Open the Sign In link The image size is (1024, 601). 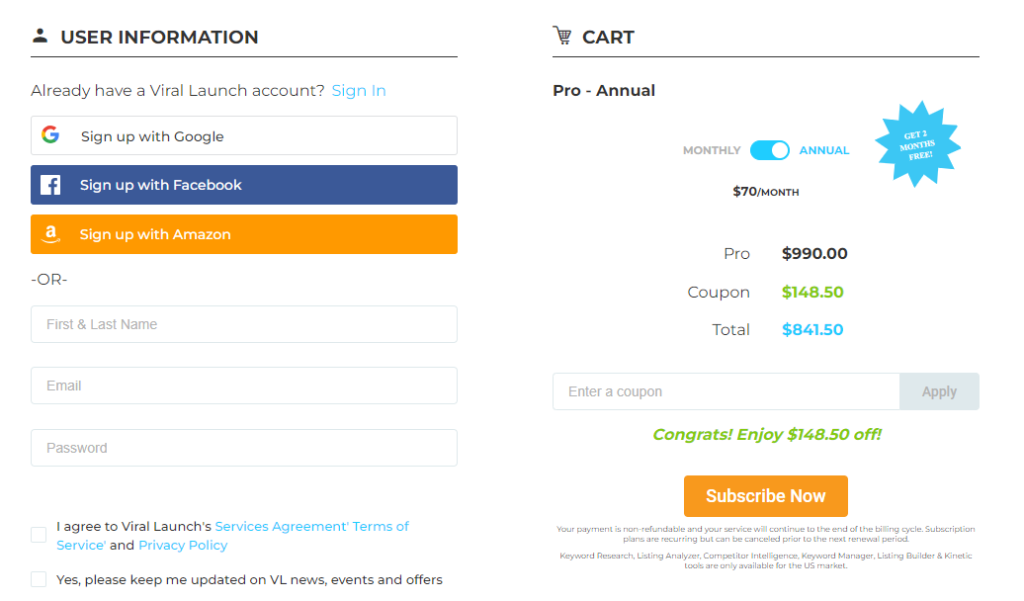click(358, 90)
